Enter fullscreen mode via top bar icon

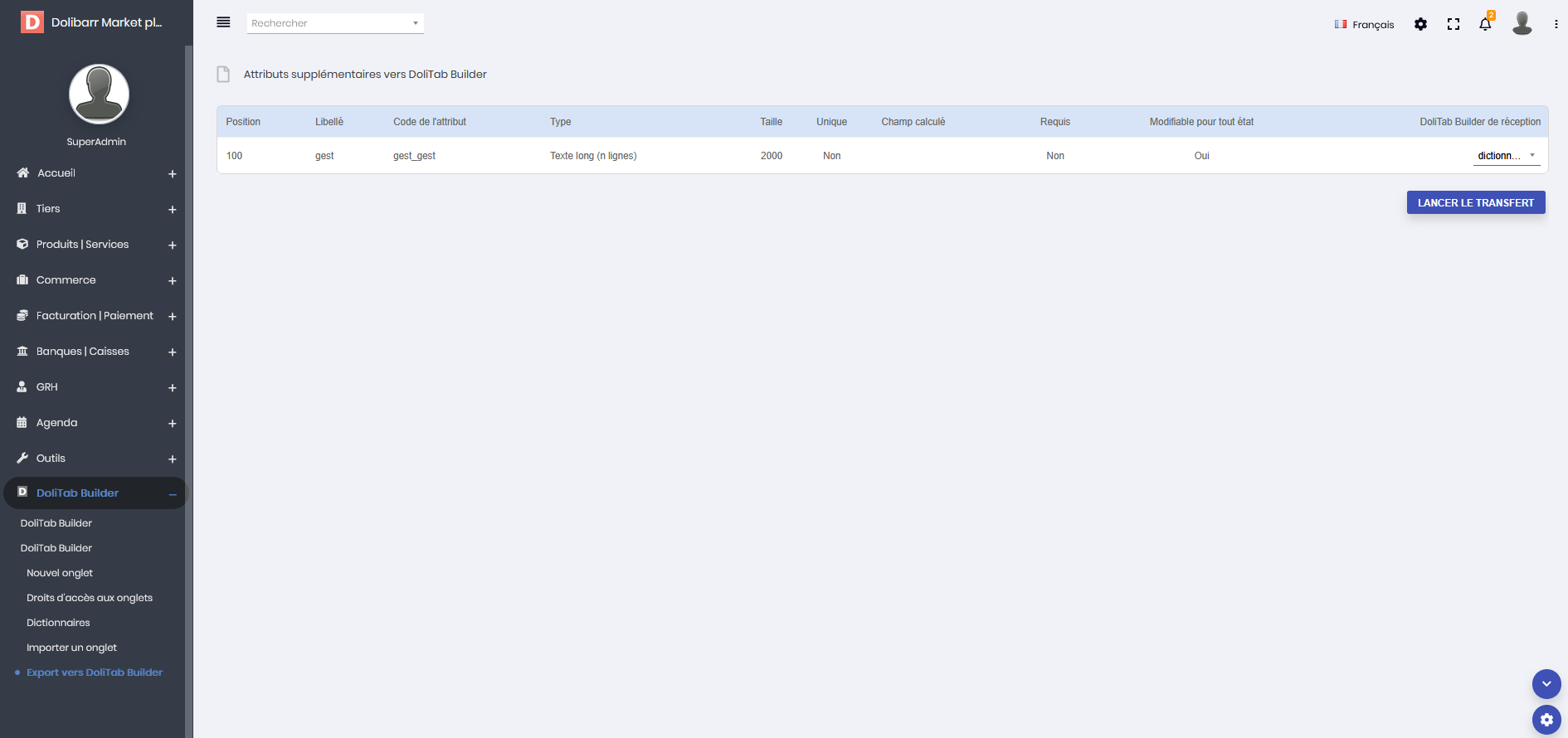[x=1454, y=24]
